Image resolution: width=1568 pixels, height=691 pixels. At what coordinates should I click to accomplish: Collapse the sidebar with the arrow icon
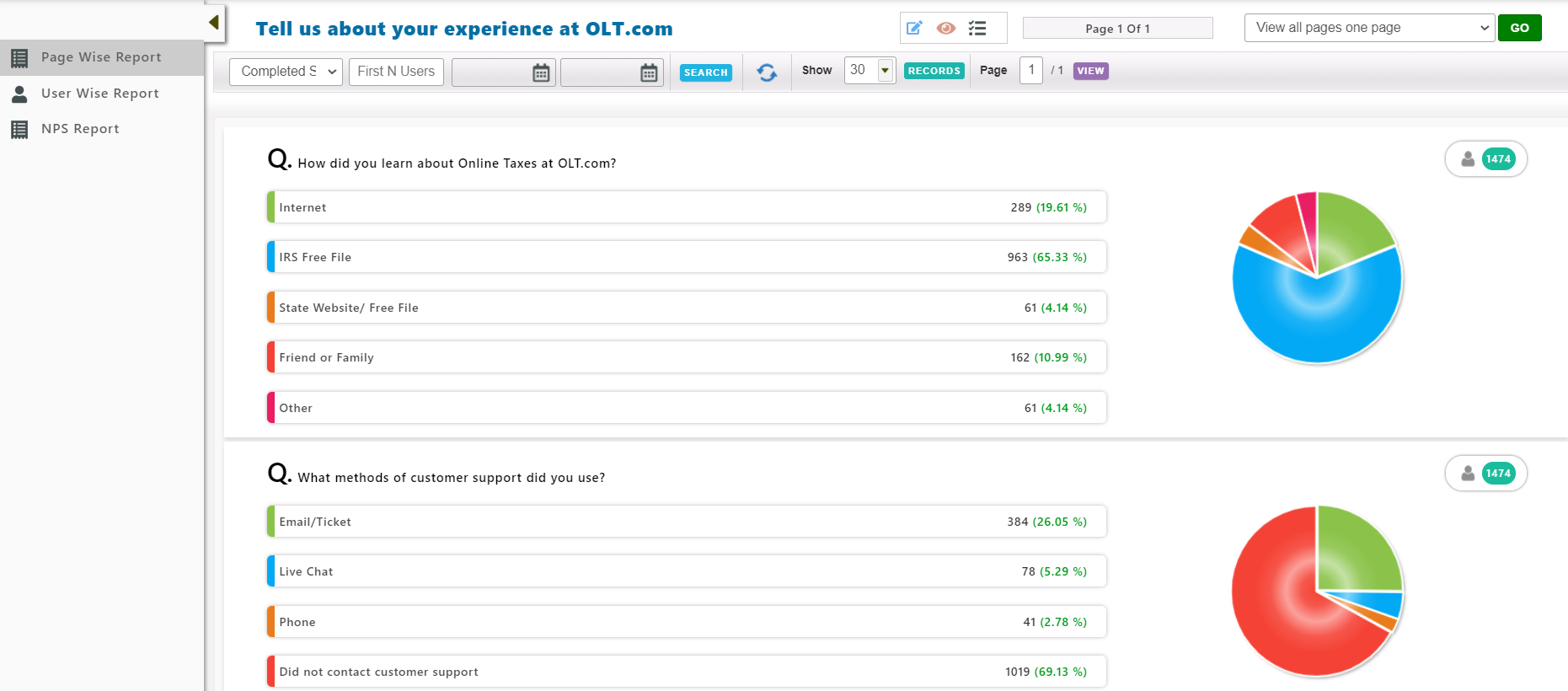coord(214,22)
